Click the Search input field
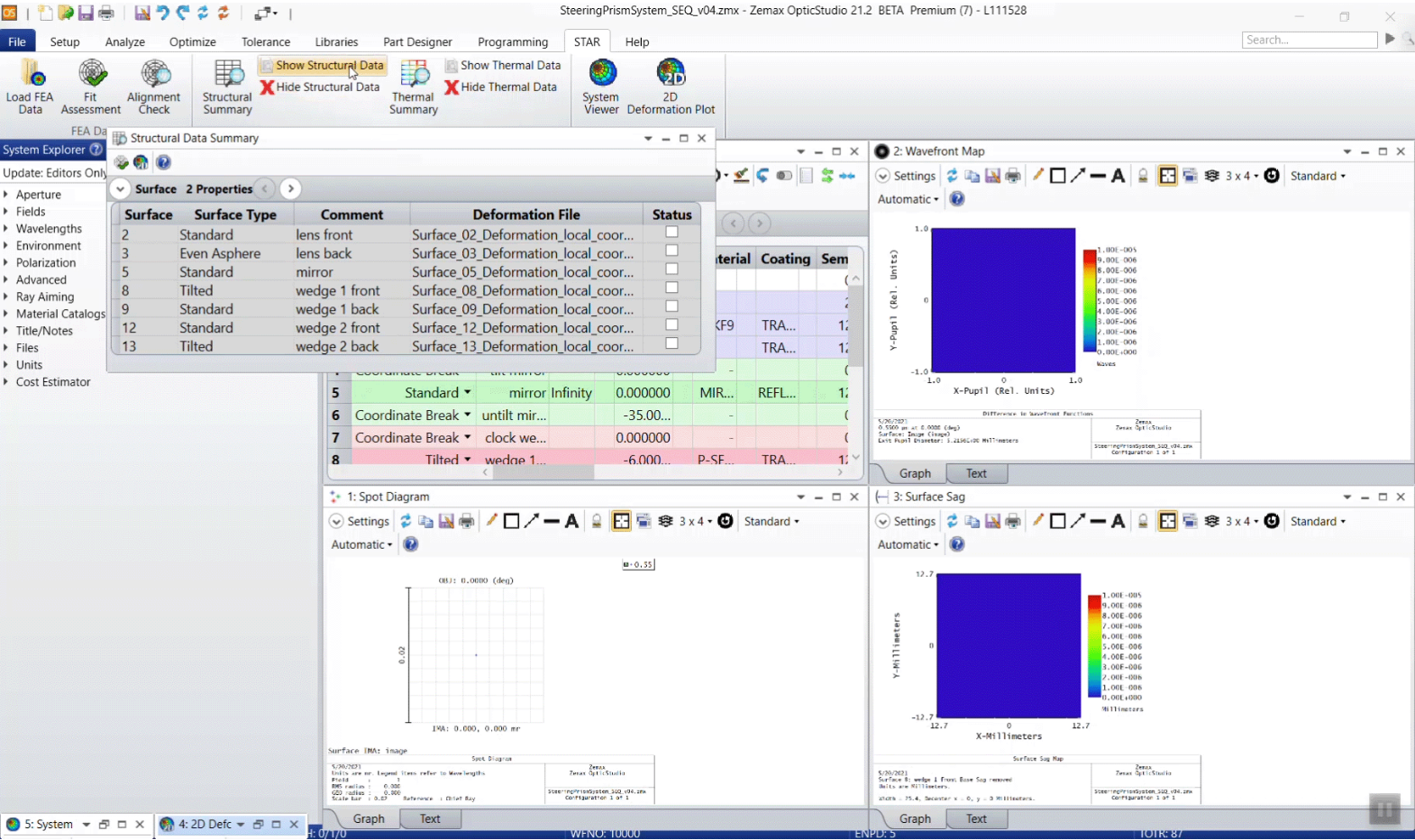This screenshot has height=840, width=1415. click(1310, 40)
